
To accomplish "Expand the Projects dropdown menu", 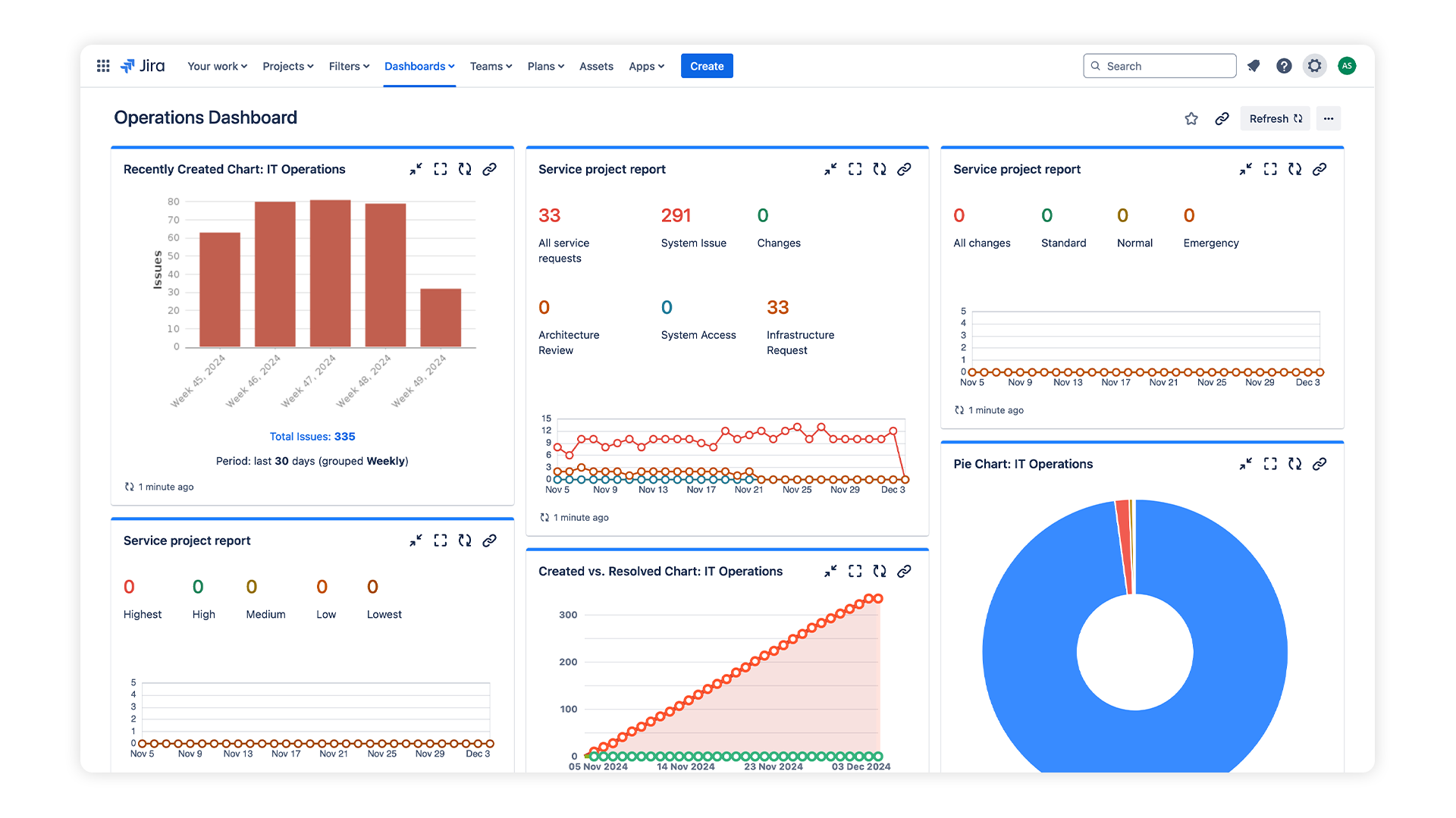I will click(x=287, y=66).
